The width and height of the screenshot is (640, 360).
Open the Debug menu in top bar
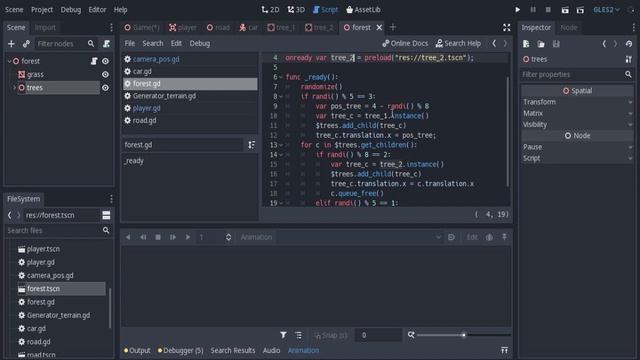click(x=71, y=9)
